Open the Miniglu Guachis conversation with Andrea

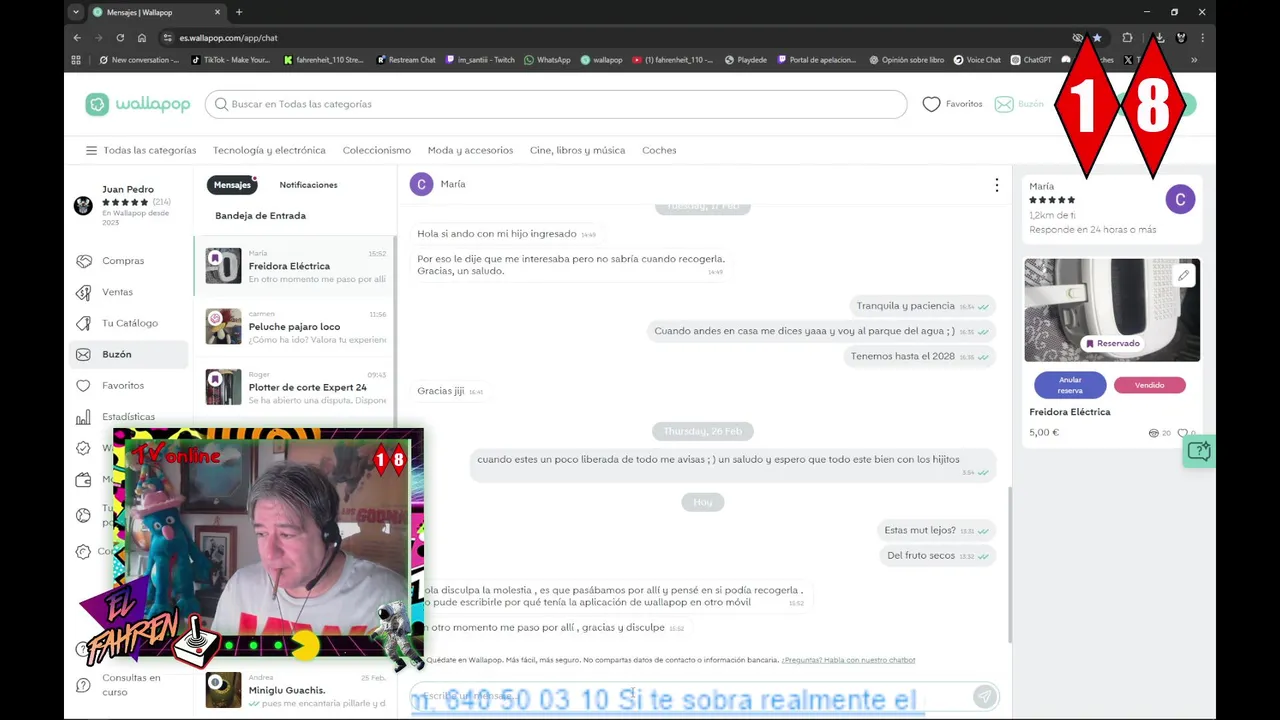[x=295, y=690]
